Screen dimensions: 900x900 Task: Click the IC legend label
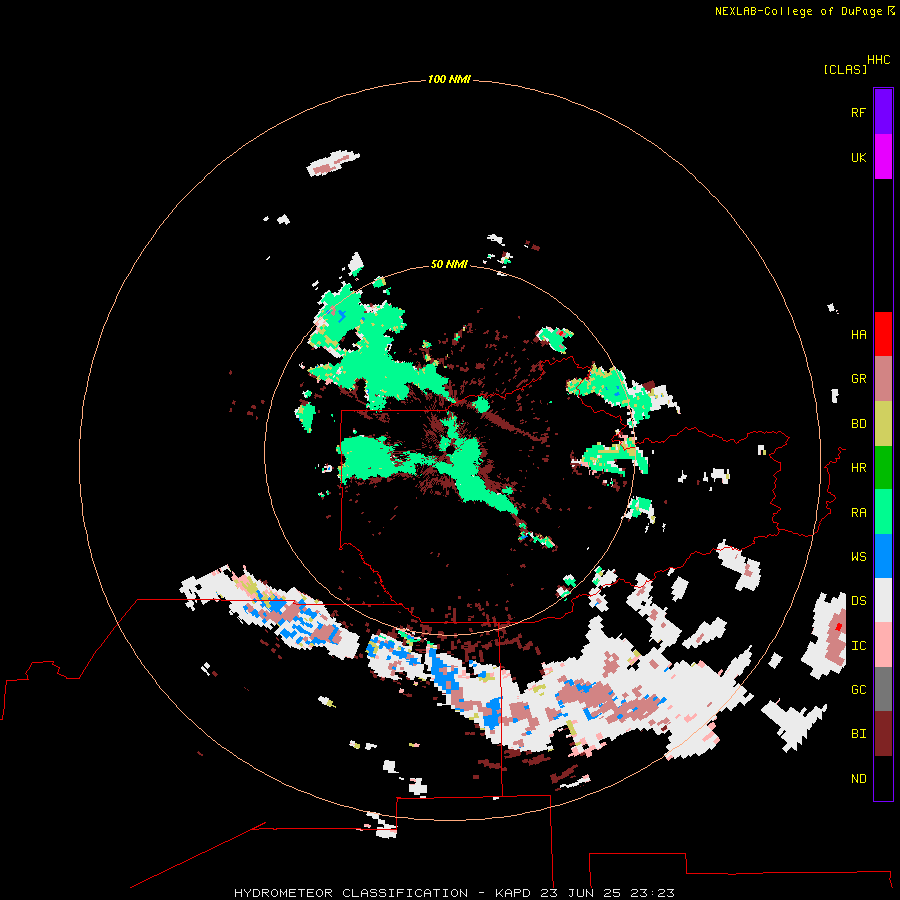click(x=859, y=646)
